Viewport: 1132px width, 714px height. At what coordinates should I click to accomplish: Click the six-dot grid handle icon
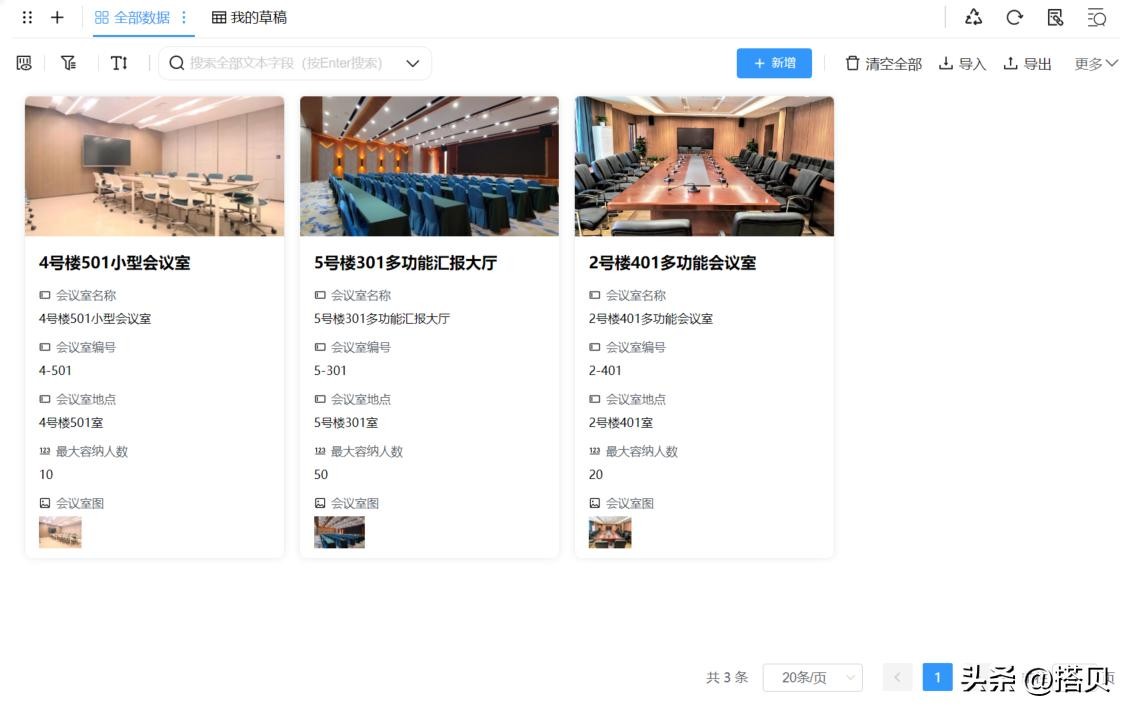click(27, 17)
